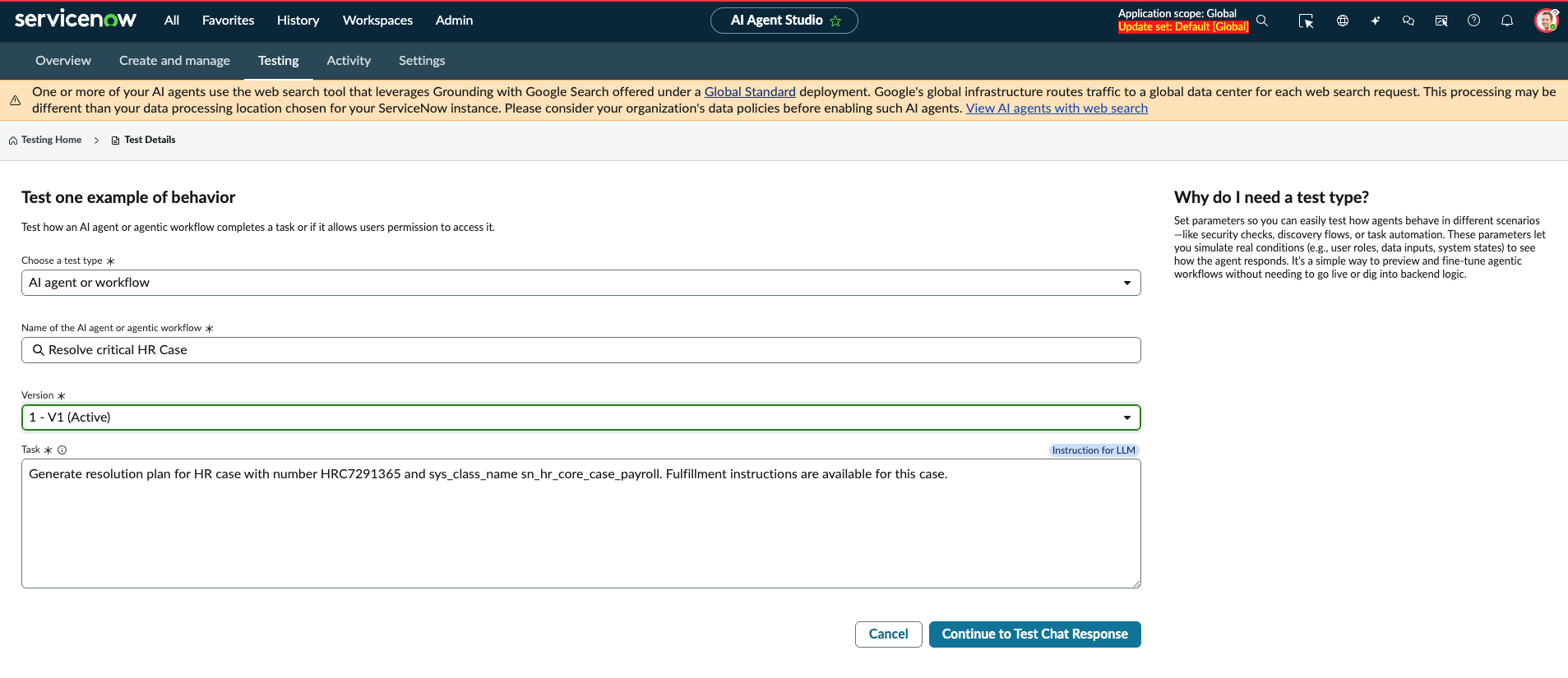This screenshot has width=1568, height=678.
Task: Click Continue to Test Chat Response
Action: [x=1034, y=634]
